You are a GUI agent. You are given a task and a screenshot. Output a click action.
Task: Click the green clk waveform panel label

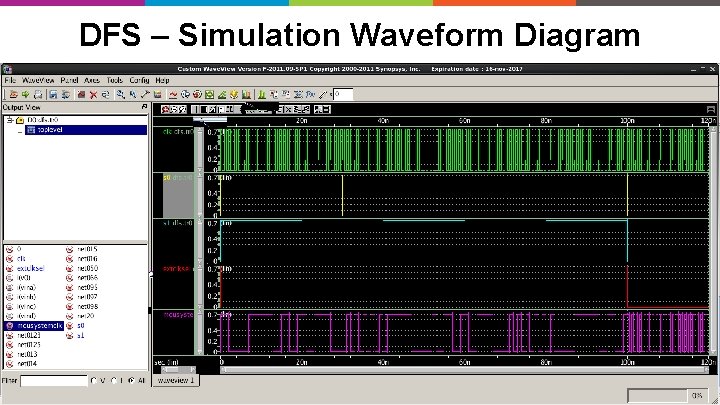[x=178, y=131]
